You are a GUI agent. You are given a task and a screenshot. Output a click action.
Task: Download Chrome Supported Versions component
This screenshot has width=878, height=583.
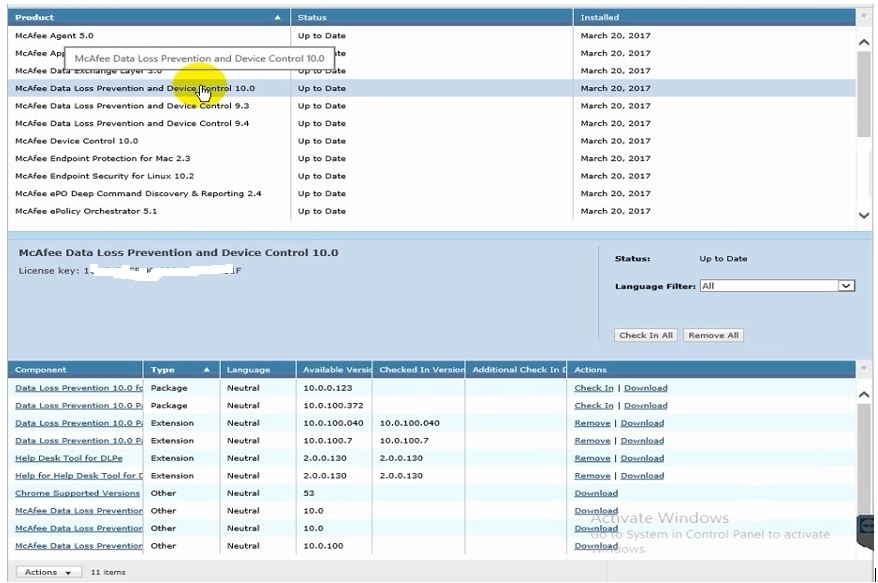(596, 493)
